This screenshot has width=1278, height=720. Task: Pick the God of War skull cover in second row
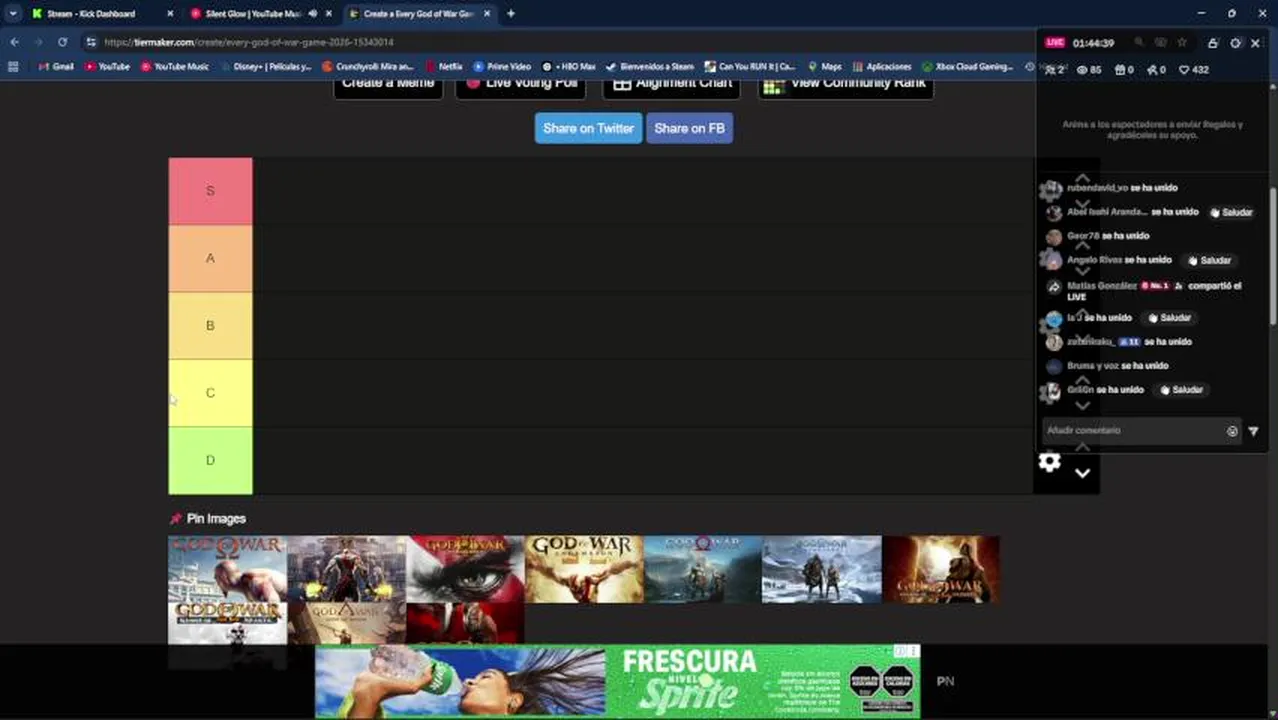point(227,623)
